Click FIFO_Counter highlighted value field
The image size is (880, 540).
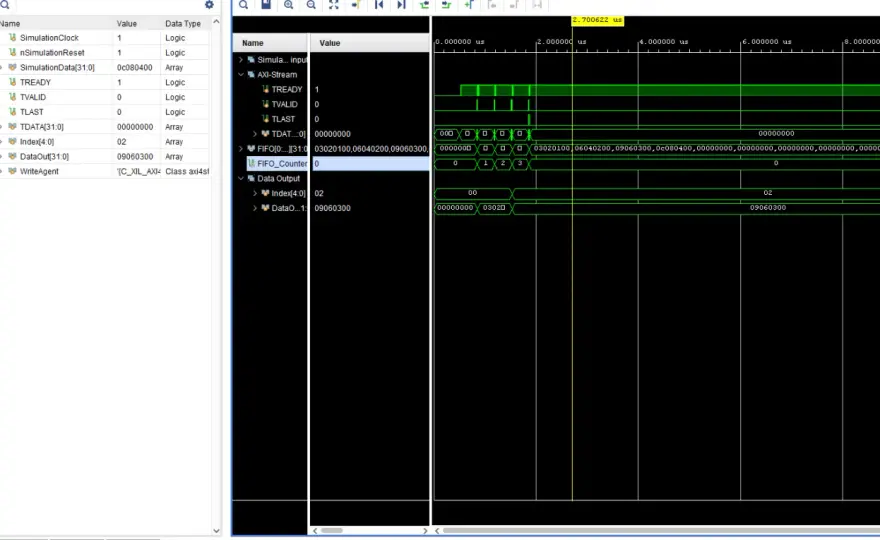coord(371,163)
